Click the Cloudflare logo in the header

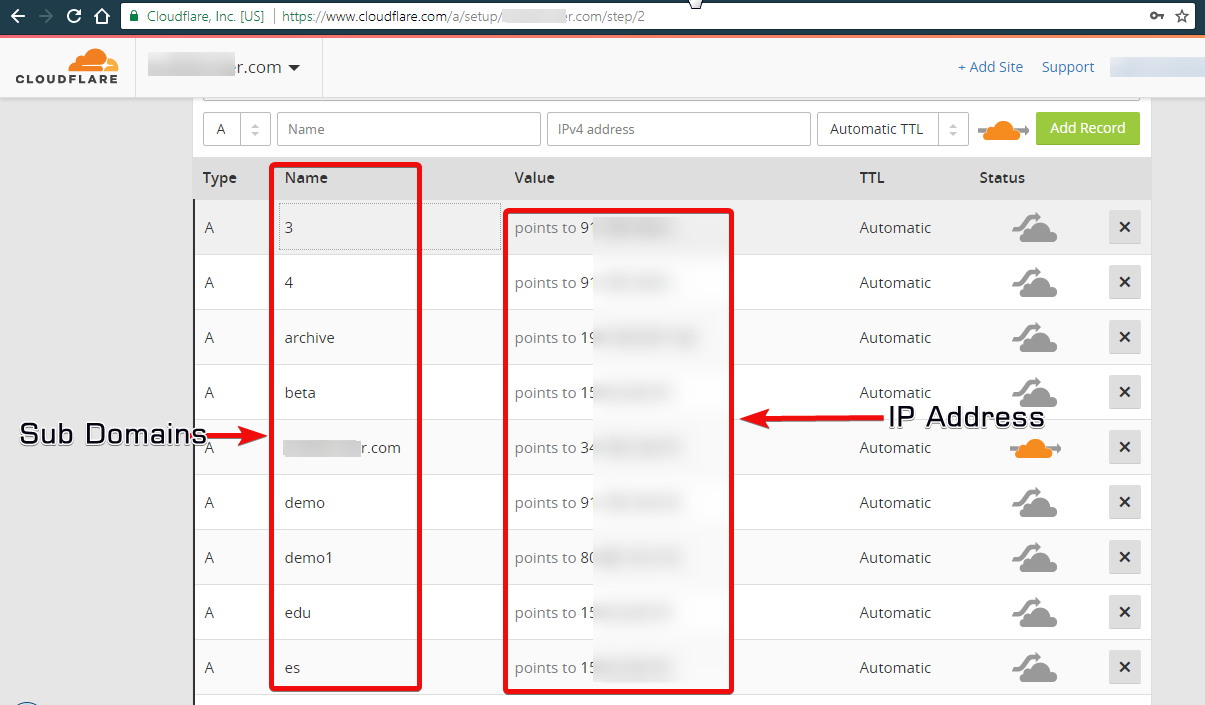(x=65, y=66)
